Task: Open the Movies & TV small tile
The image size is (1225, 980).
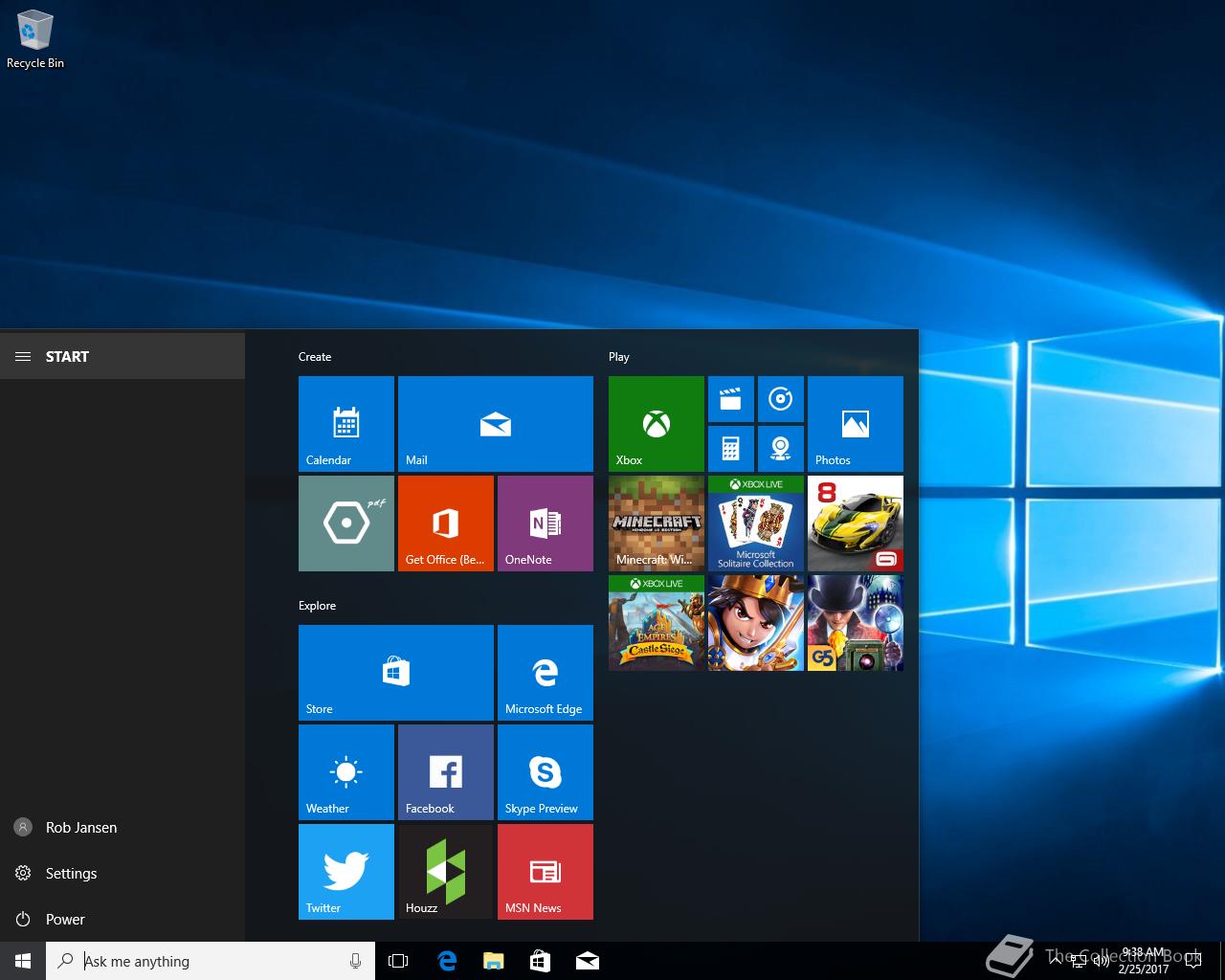Action: tap(731, 399)
